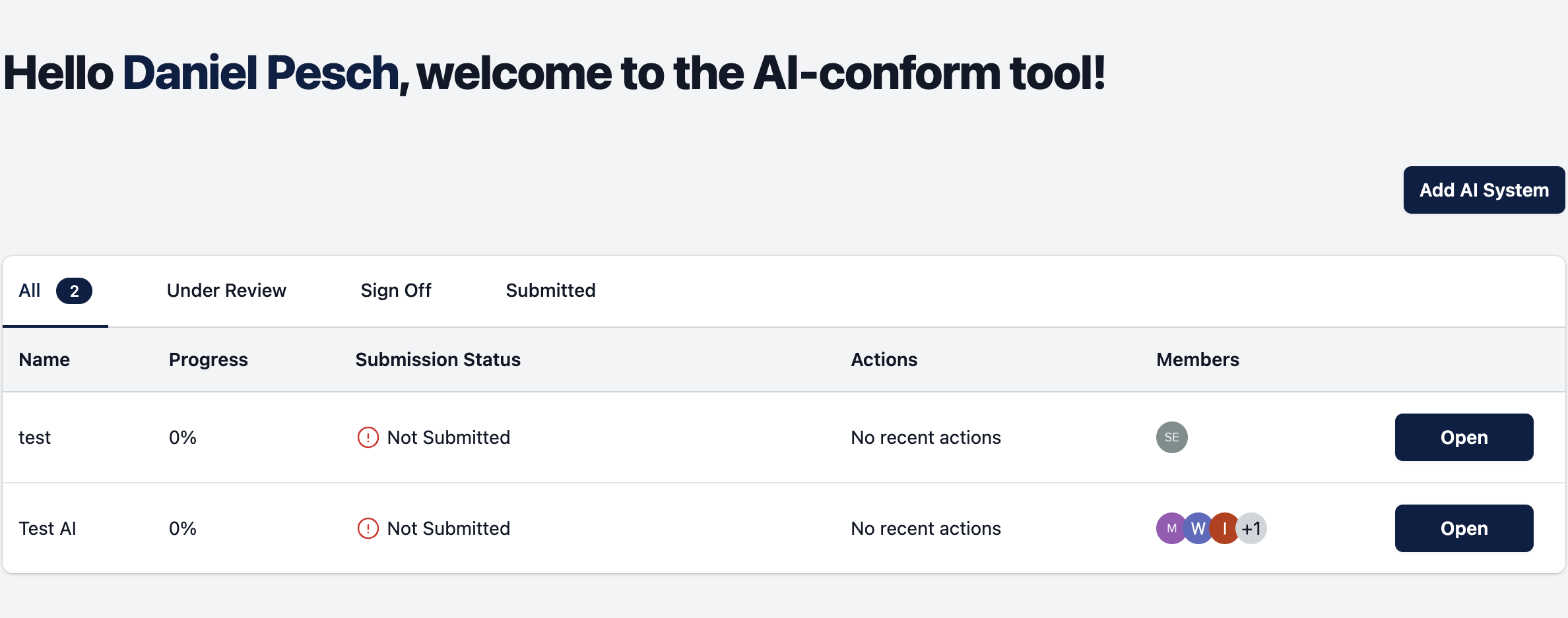The height and width of the screenshot is (618, 1568).
Task: Click the purple M member avatar
Action: pos(1171,528)
